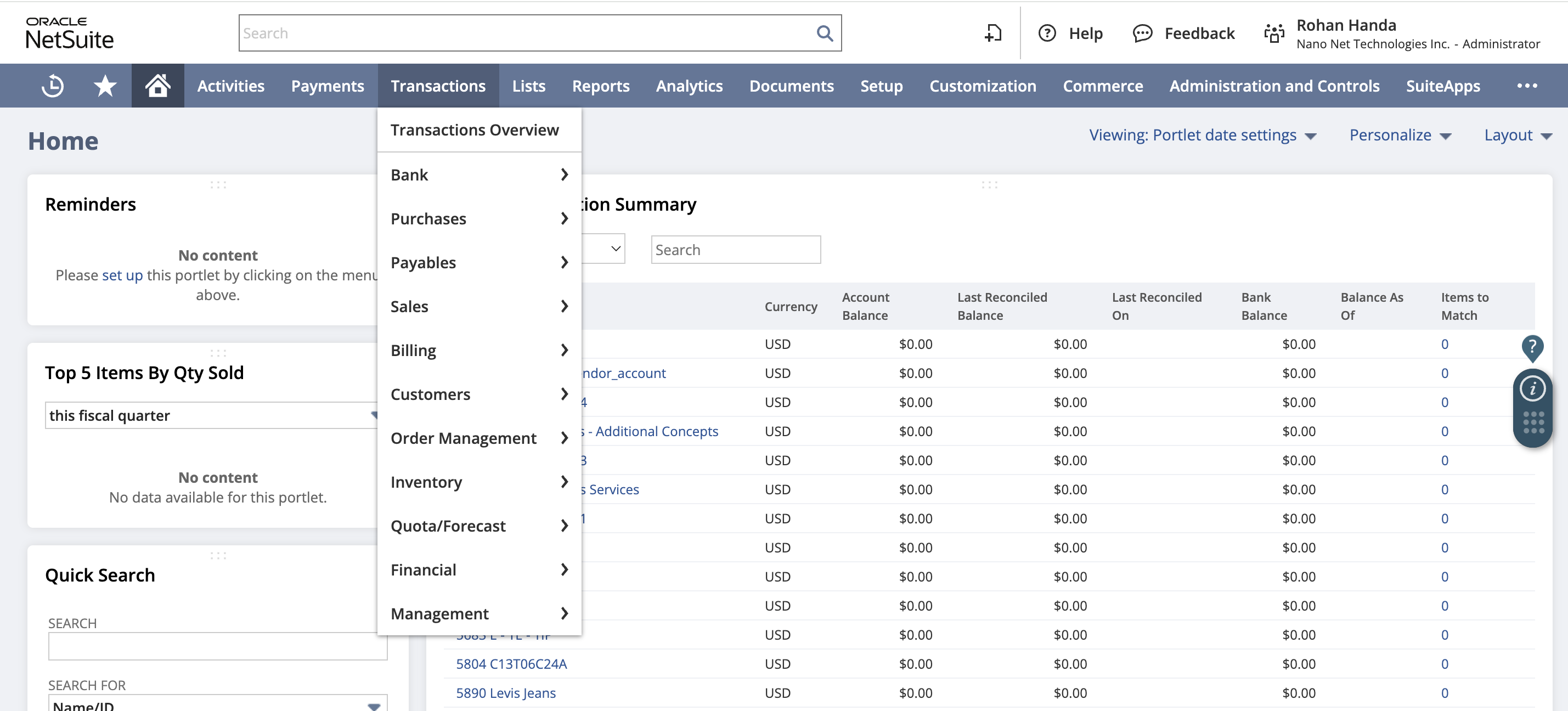Click the Home house icon
This screenshot has height=711, width=1568.
click(157, 85)
